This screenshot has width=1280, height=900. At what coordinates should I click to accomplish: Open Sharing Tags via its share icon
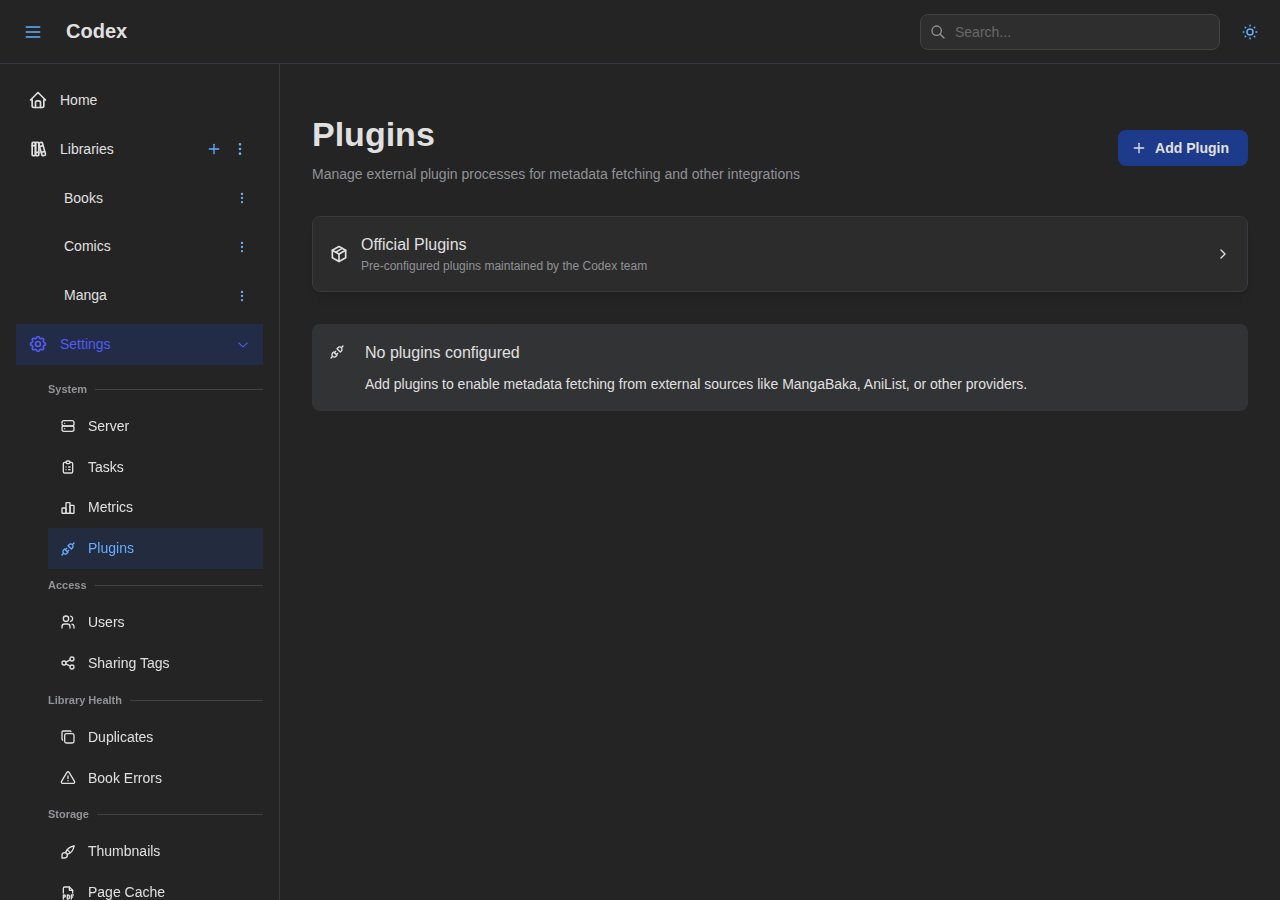68,663
